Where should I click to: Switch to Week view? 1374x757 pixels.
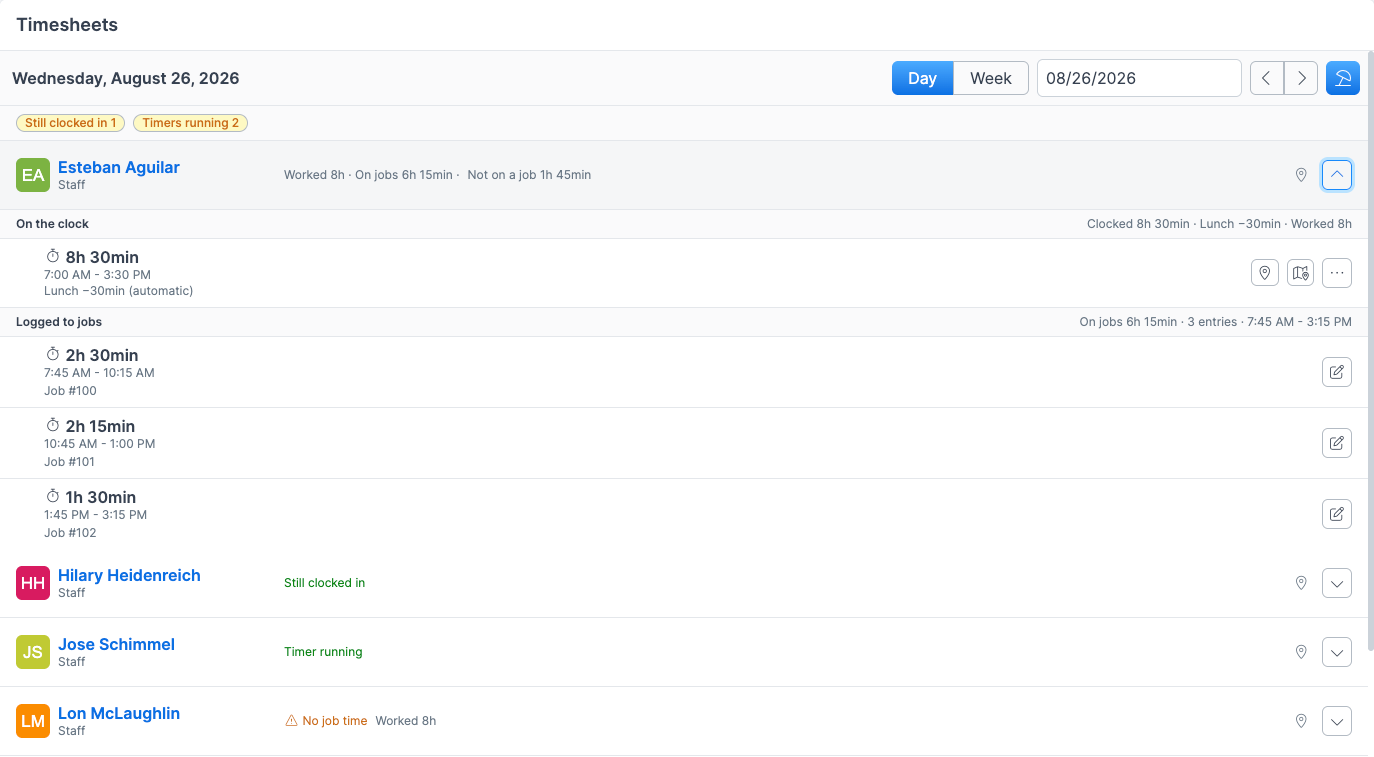point(991,78)
